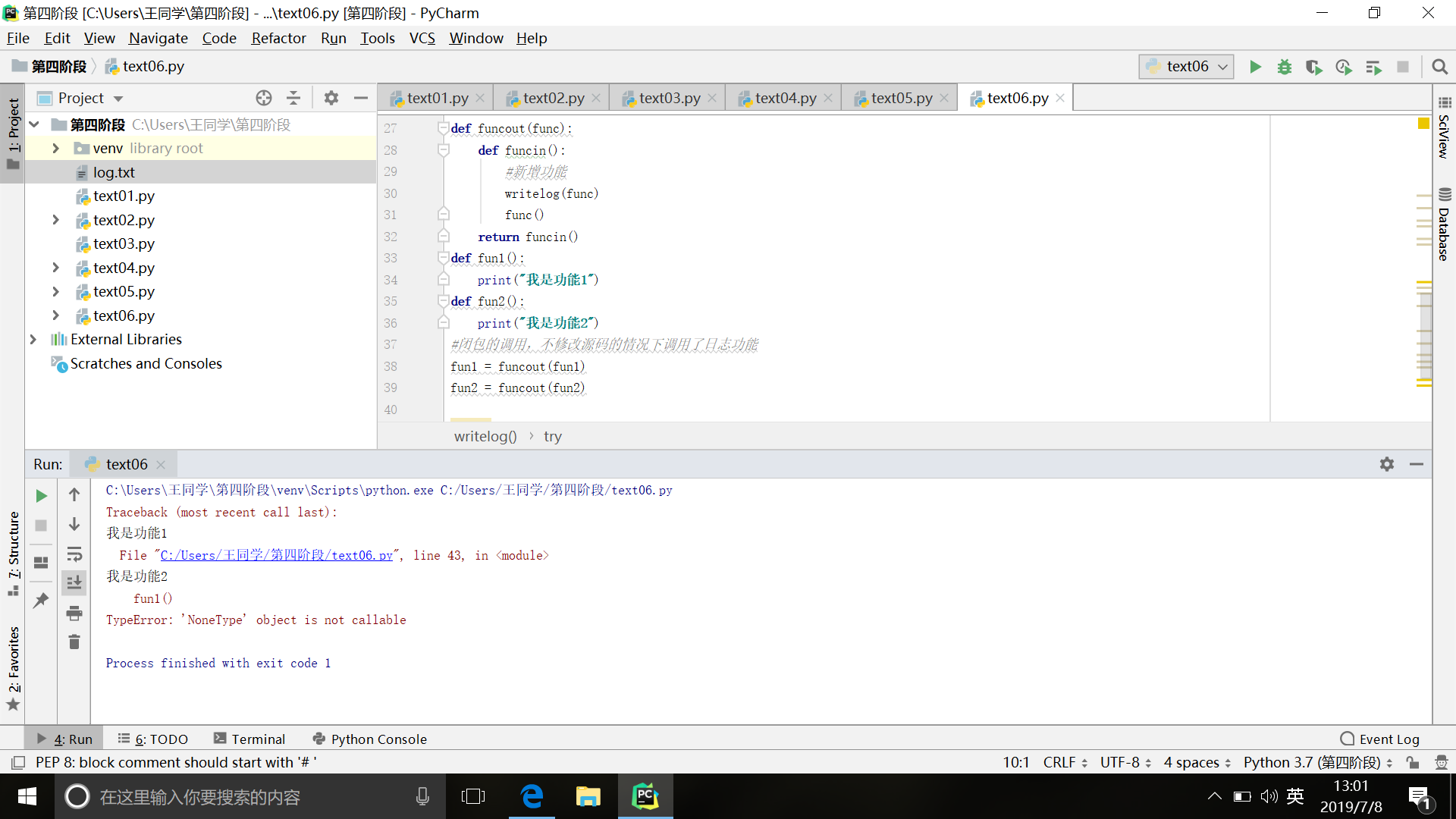Image resolution: width=1456 pixels, height=819 pixels.
Task: Click the 4 spaces indent setting
Action: tap(1197, 762)
